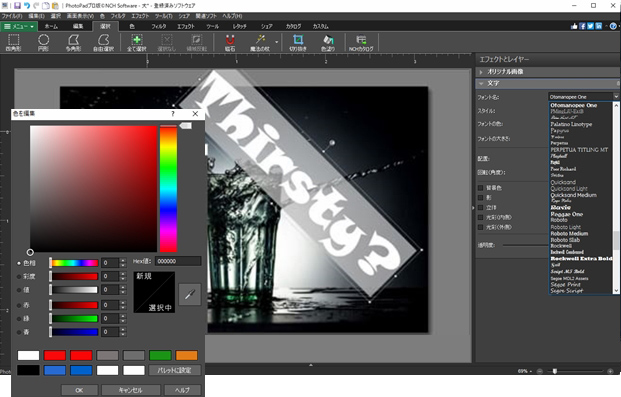The width and height of the screenshot is (621, 397).
Task: Enable the 影 shadow checkbox
Action: [480, 198]
